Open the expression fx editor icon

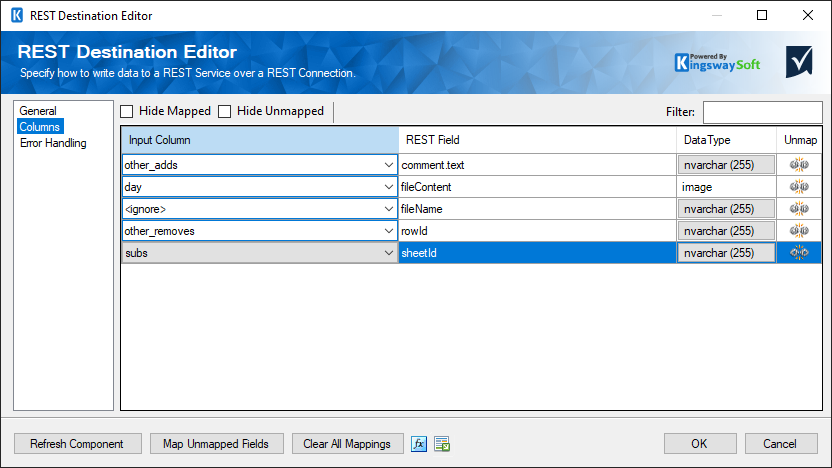click(420, 443)
